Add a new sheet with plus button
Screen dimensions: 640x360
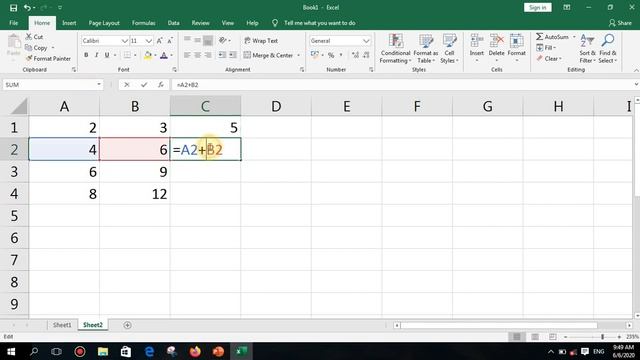point(127,325)
